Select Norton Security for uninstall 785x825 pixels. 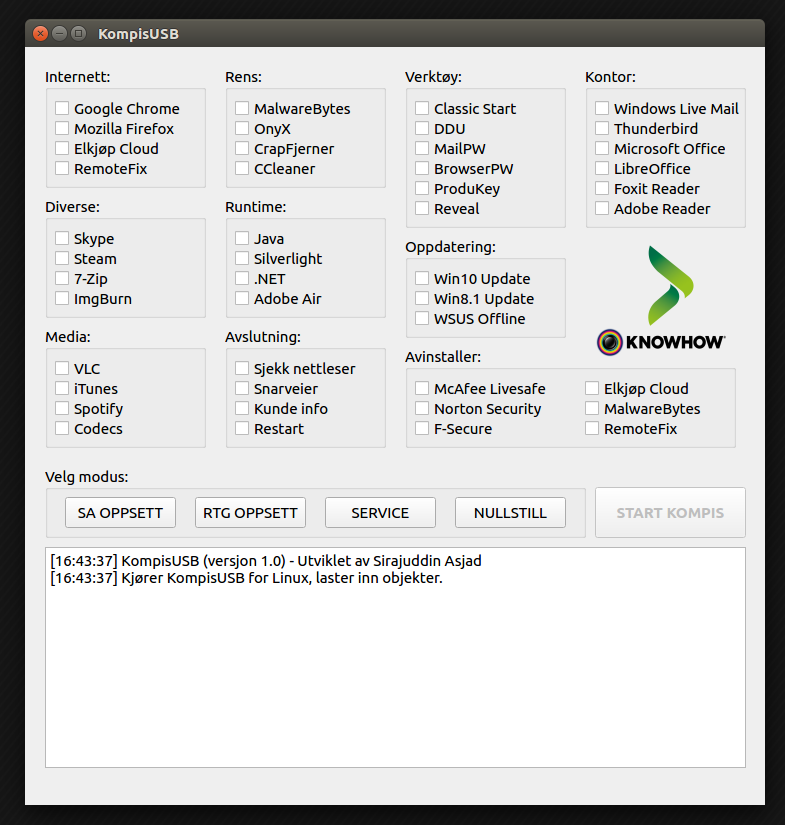[x=422, y=408]
